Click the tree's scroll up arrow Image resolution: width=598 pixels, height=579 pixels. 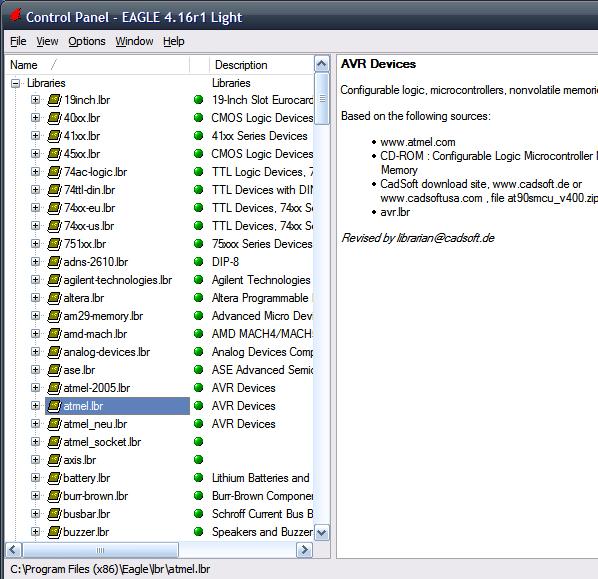click(x=322, y=64)
